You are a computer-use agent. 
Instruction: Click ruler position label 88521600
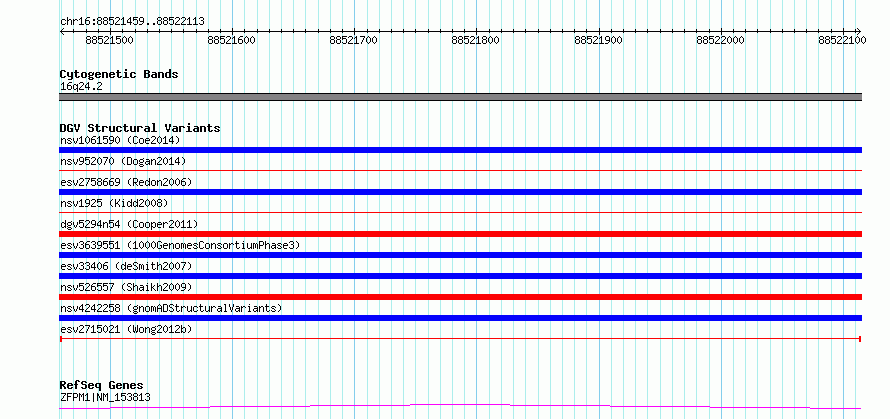coord(232,40)
